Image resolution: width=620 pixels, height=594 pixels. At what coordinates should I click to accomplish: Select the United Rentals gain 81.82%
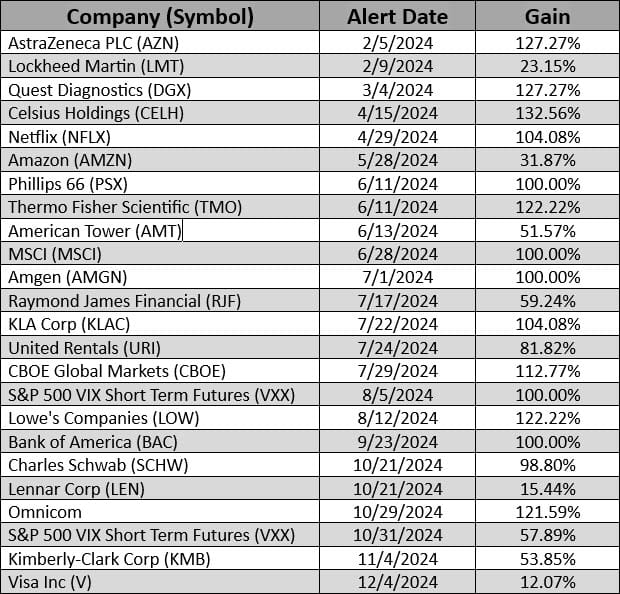(547, 347)
